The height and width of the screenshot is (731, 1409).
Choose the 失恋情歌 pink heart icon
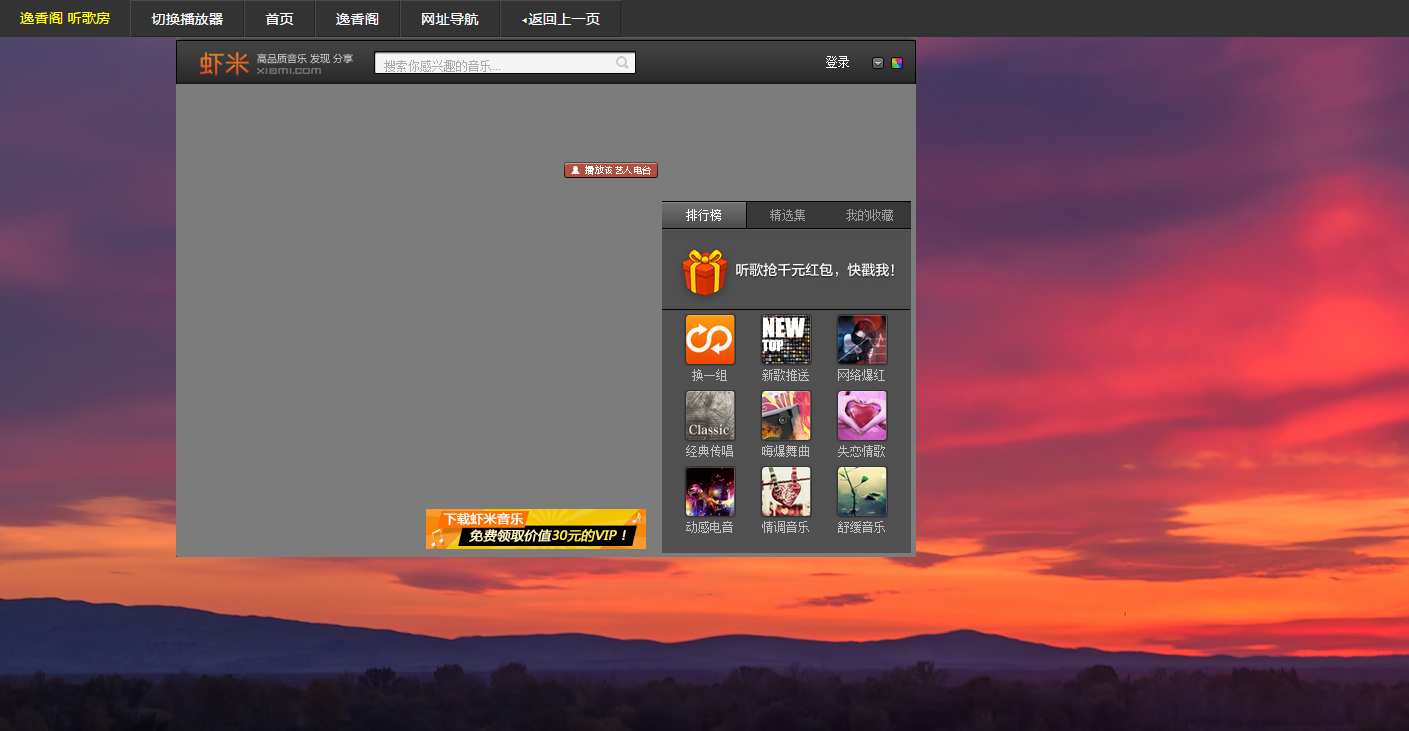pos(861,415)
